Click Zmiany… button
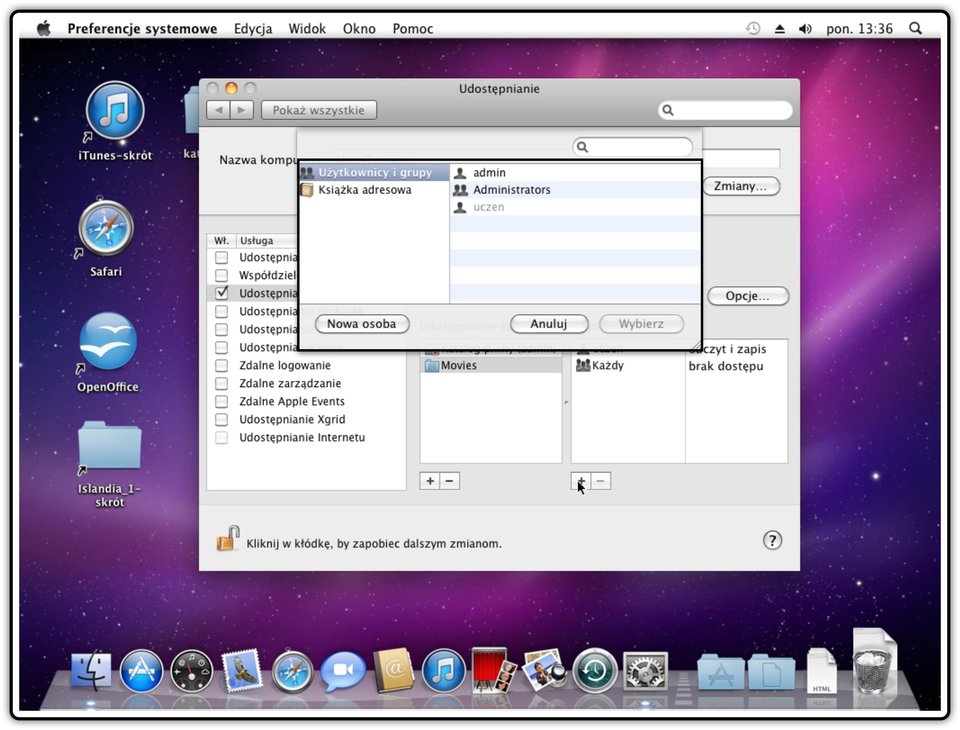Image resolution: width=960 pixels, height=730 pixels. pyautogui.click(x=740, y=186)
